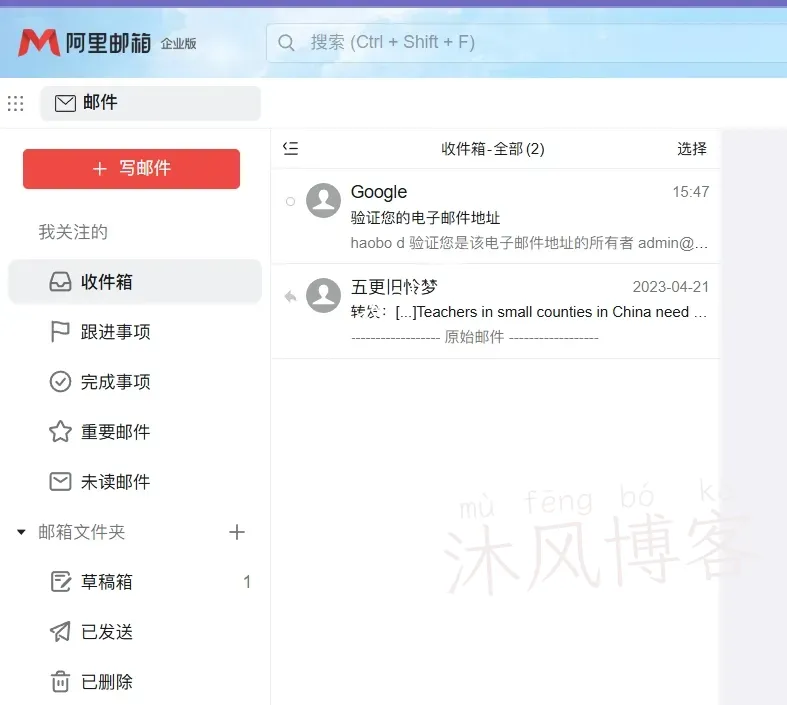Collapse the 邮箱文件夹 section arrow
This screenshot has height=705, width=787.
click(21, 533)
